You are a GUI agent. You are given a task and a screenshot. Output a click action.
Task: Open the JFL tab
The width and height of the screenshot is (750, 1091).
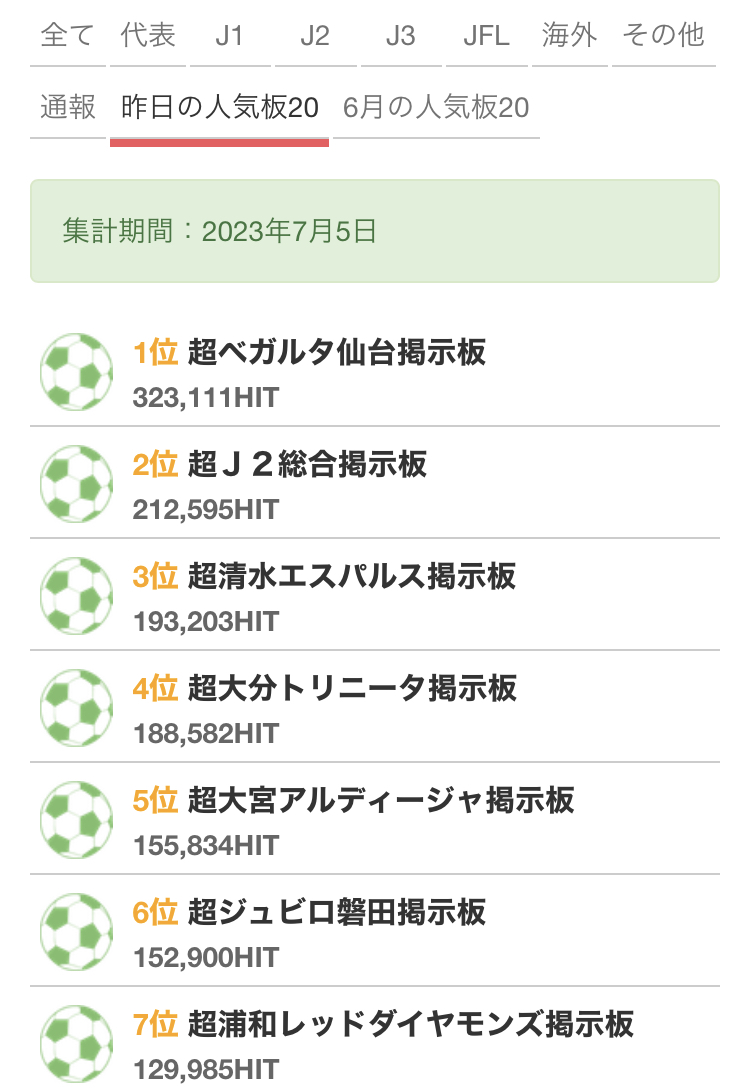click(486, 37)
